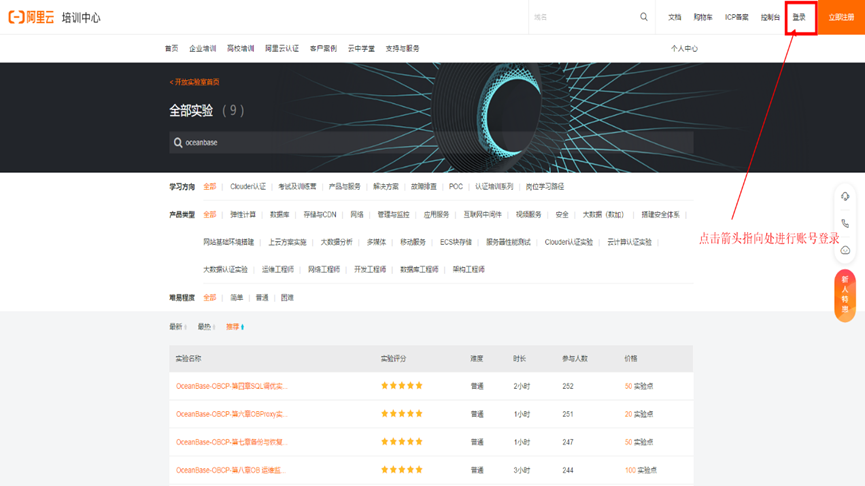Screen dimensions: 865x486
Task: Open 客户案例 navigation item
Action: coord(323,49)
